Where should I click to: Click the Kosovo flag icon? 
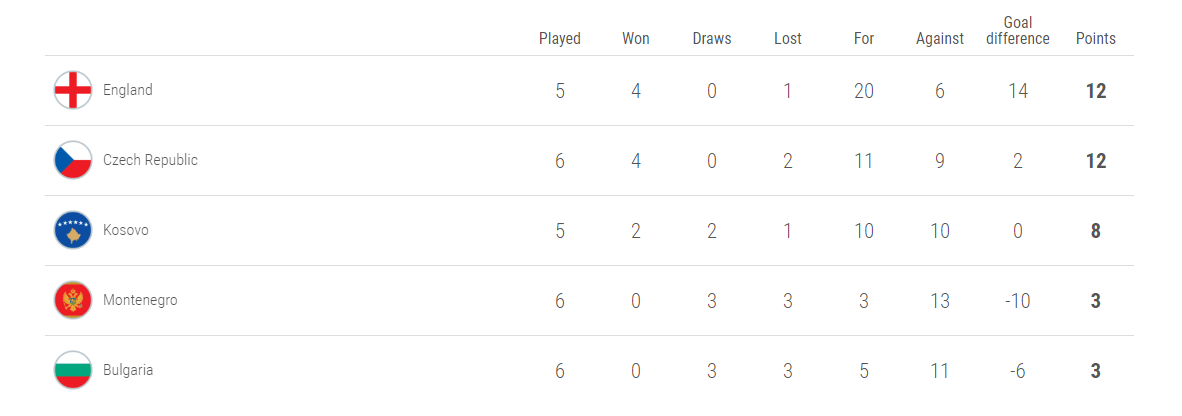click(x=73, y=231)
